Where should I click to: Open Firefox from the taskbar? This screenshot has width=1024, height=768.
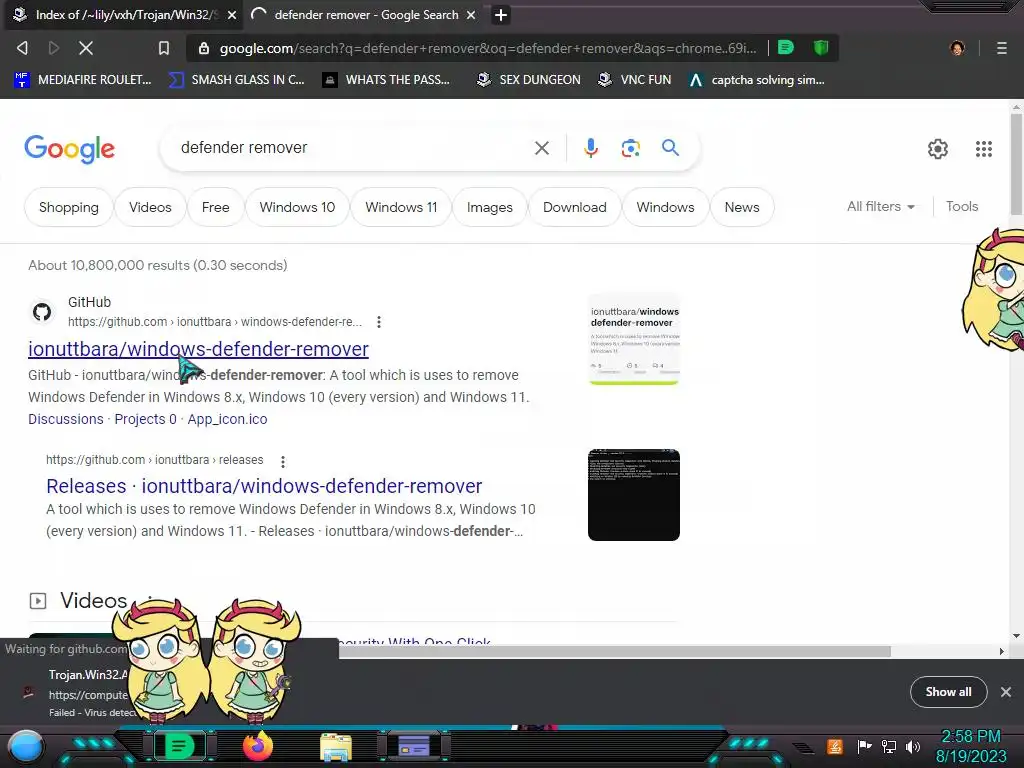pos(257,746)
